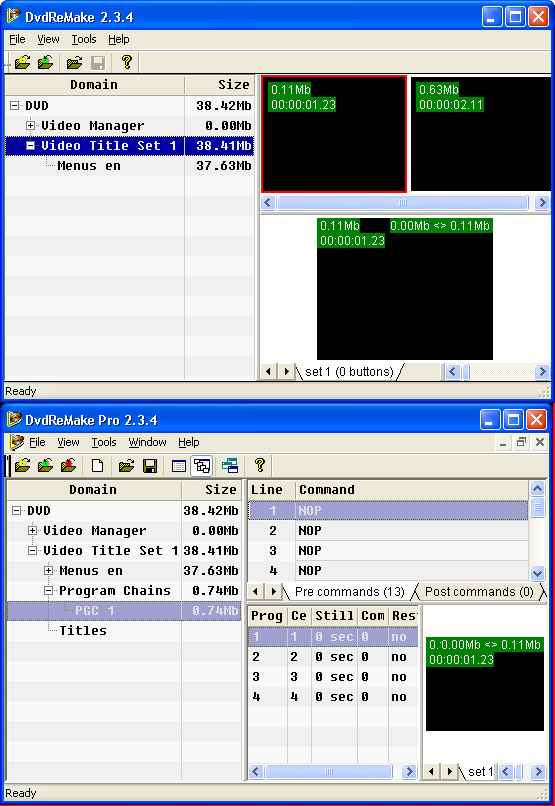Click left arrow of the DvdReMake thumbnail strip scrollbar
555x806 pixels.
(267, 203)
